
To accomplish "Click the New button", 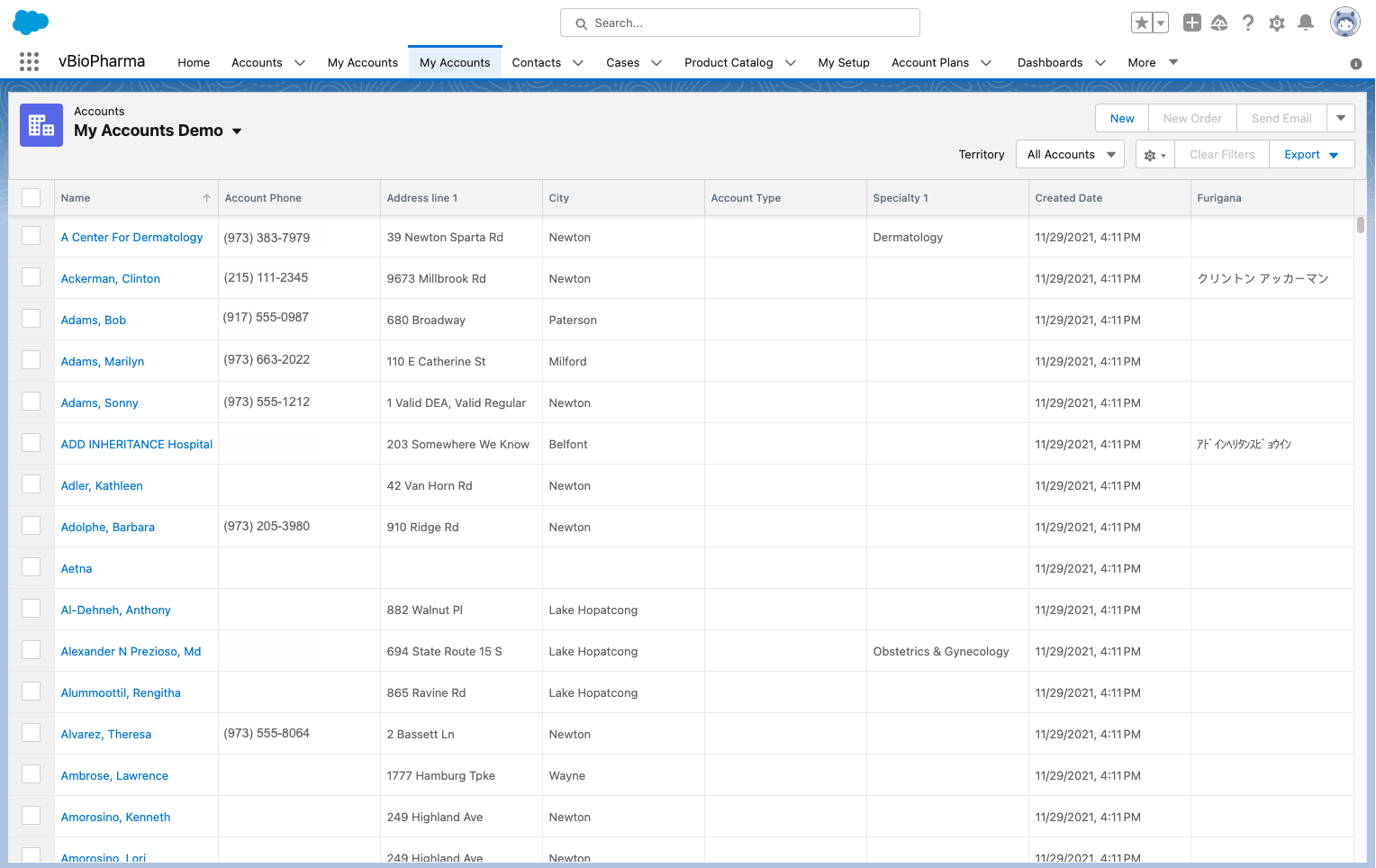I will point(1121,118).
